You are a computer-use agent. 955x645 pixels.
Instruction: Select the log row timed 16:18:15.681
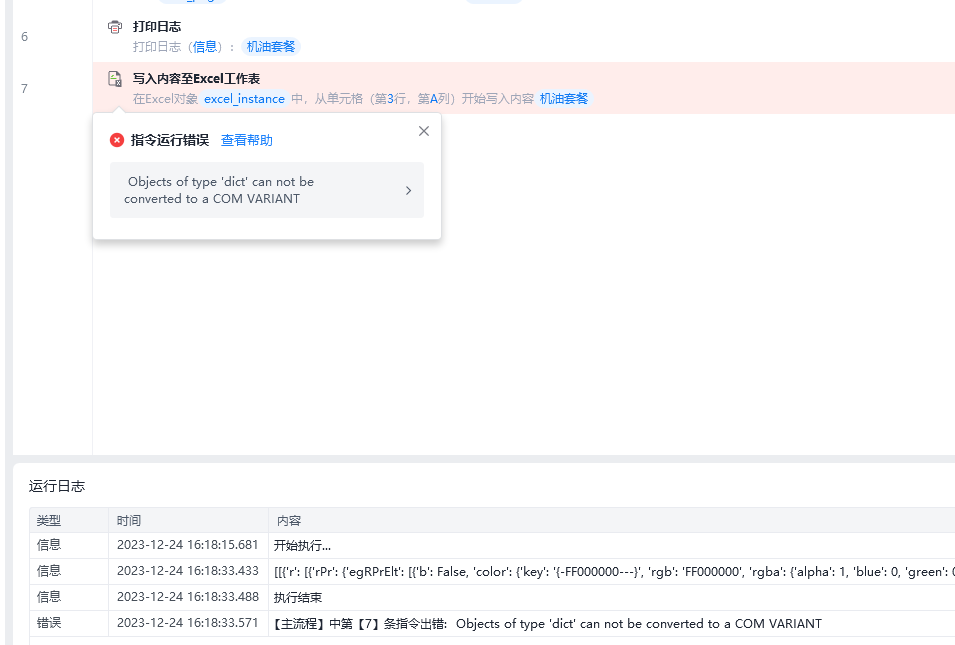(x=492, y=545)
